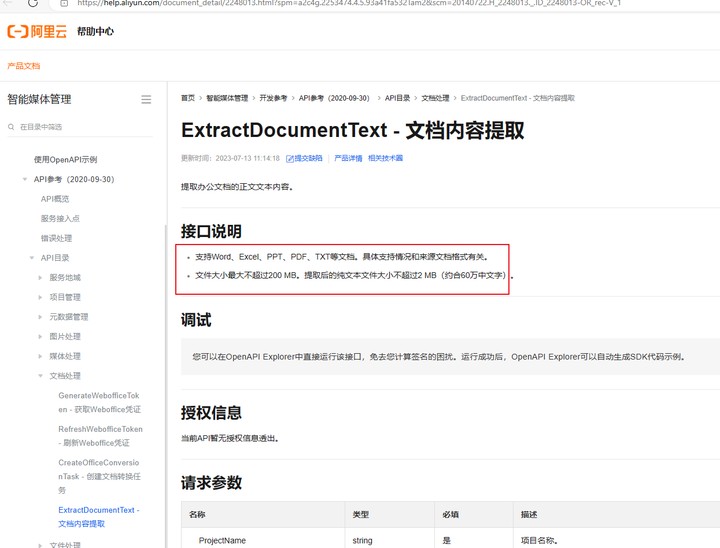The height and width of the screenshot is (548, 720).
Task: Open the 产品详情 link
Action: (x=348, y=158)
